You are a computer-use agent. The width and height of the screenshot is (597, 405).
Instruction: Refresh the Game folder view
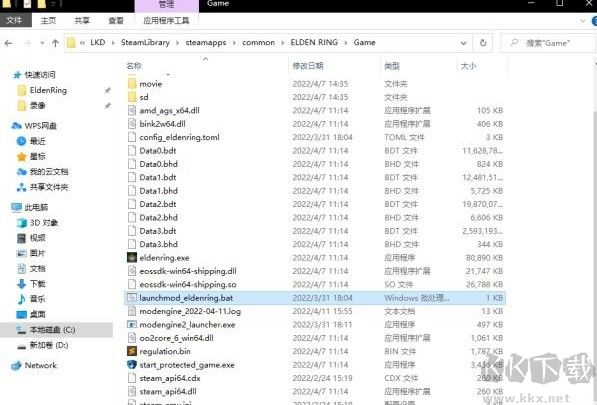(483, 43)
